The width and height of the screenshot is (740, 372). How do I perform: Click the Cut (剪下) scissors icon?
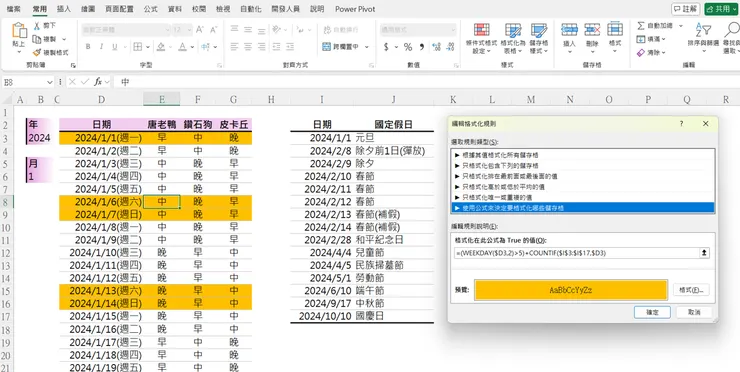tap(37, 26)
